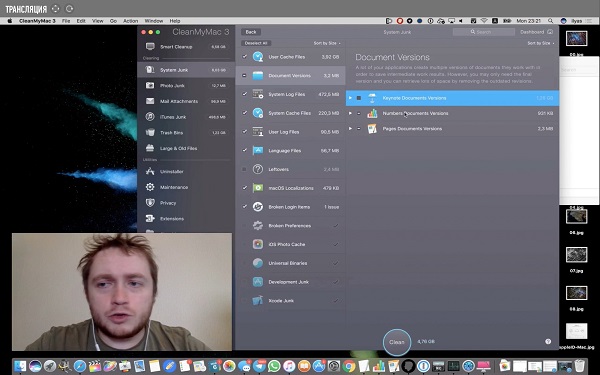The width and height of the screenshot is (600, 375).
Task: Click the Deselect All button
Action: (256, 43)
